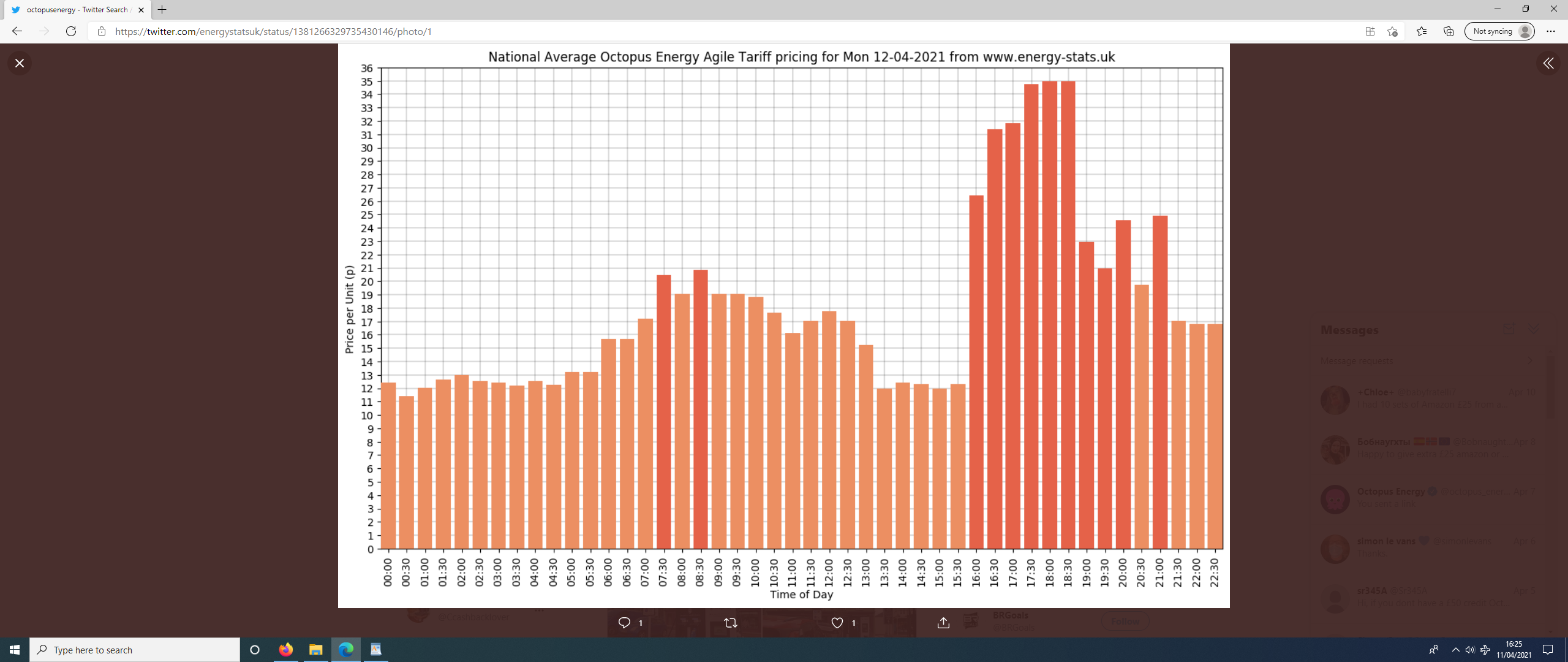Add this page to favorites
Image resolution: width=1568 pixels, height=662 pixels.
[x=1392, y=31]
